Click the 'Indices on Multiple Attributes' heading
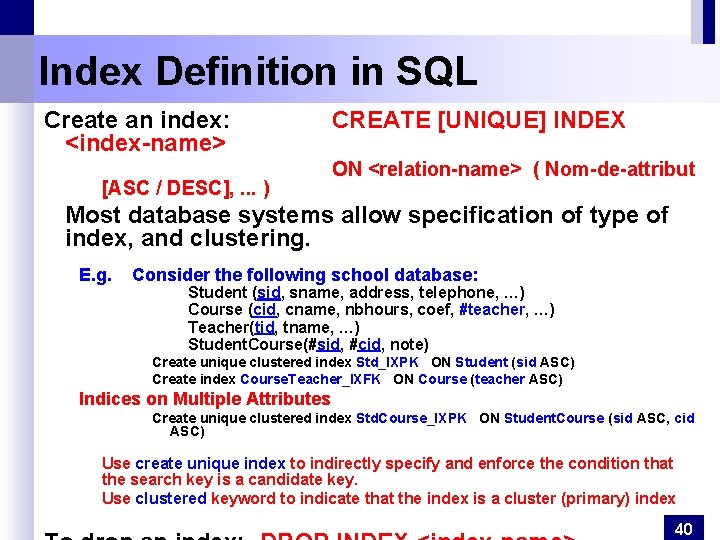Screen dimensions: 720x540 point(204,399)
